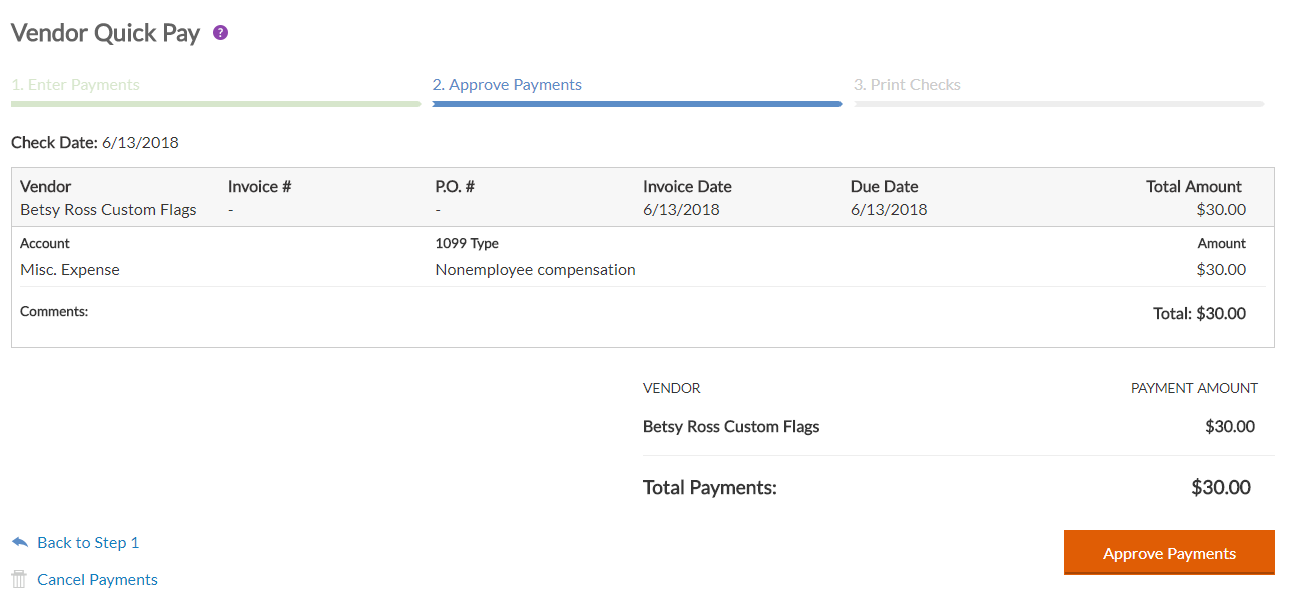This screenshot has width=1295, height=614.
Task: Click the orange Approve Payments button
Action: 1169,553
